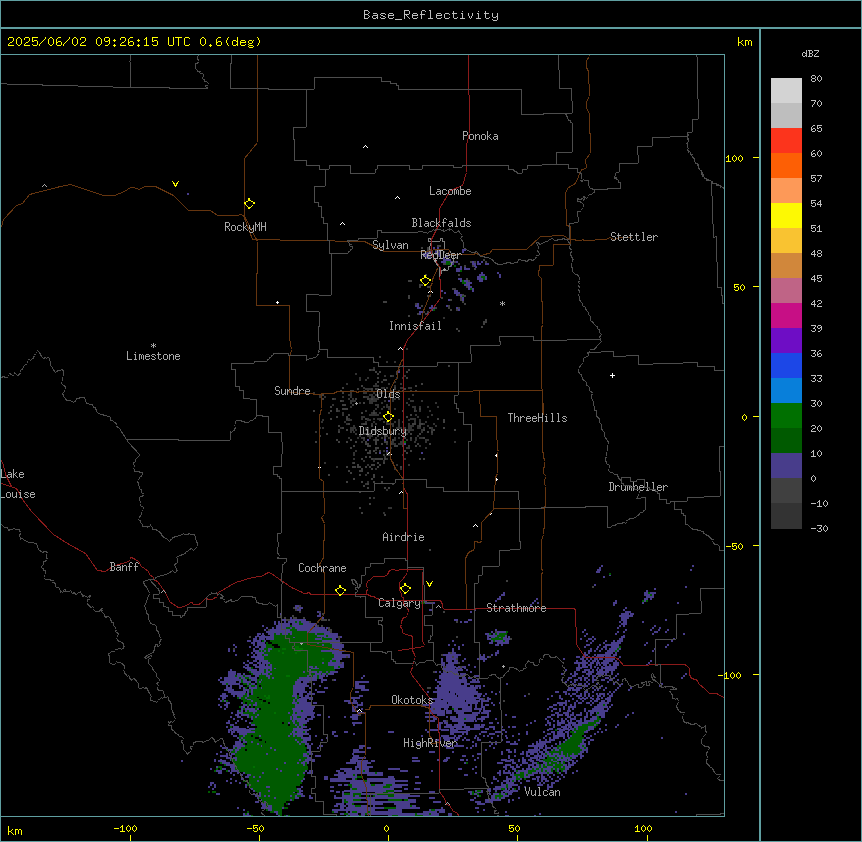This screenshot has height=842, width=862.
Task: Select the white plus marker west of Drumheller region
Action: point(612,375)
